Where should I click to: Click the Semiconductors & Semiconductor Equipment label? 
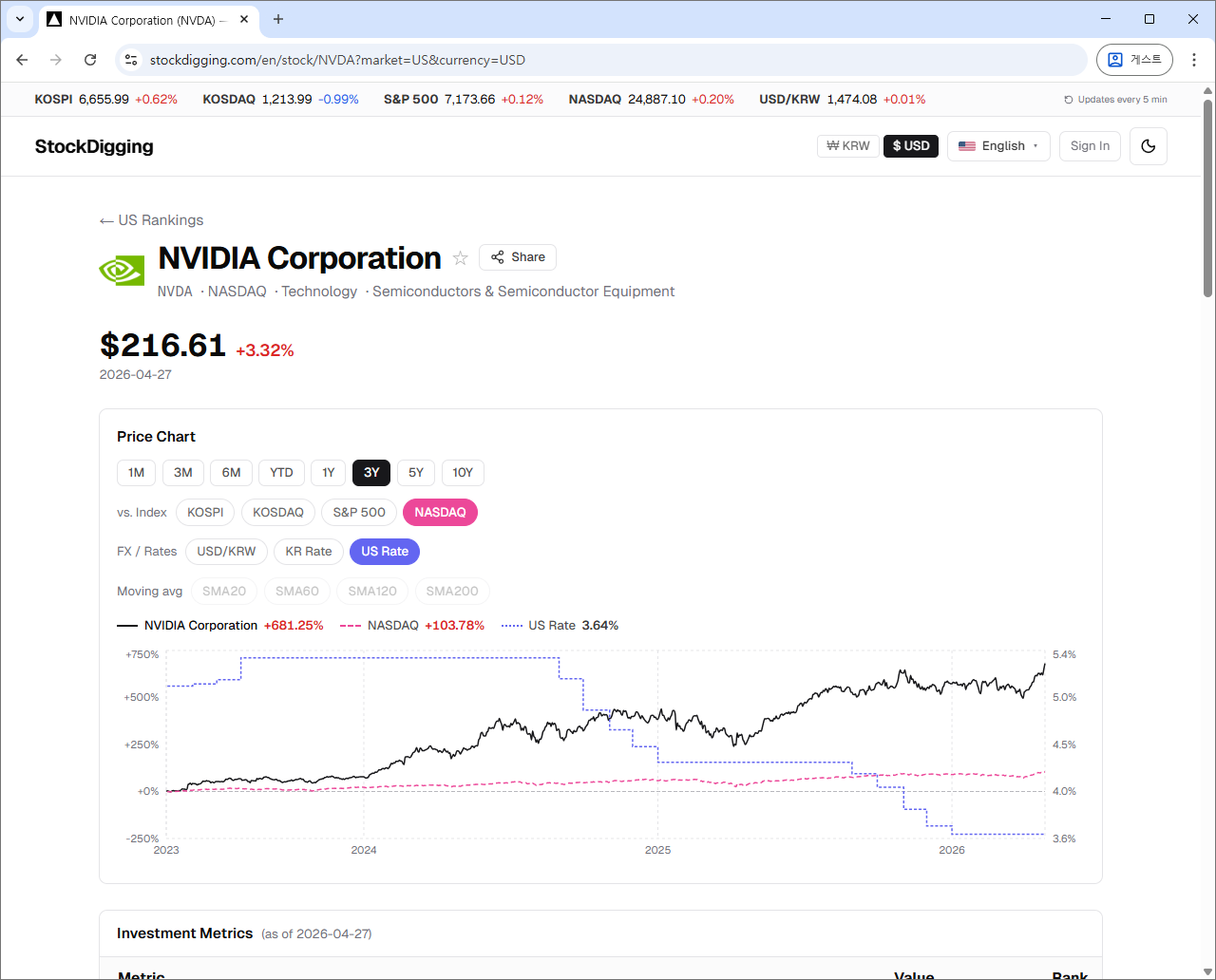pos(523,292)
